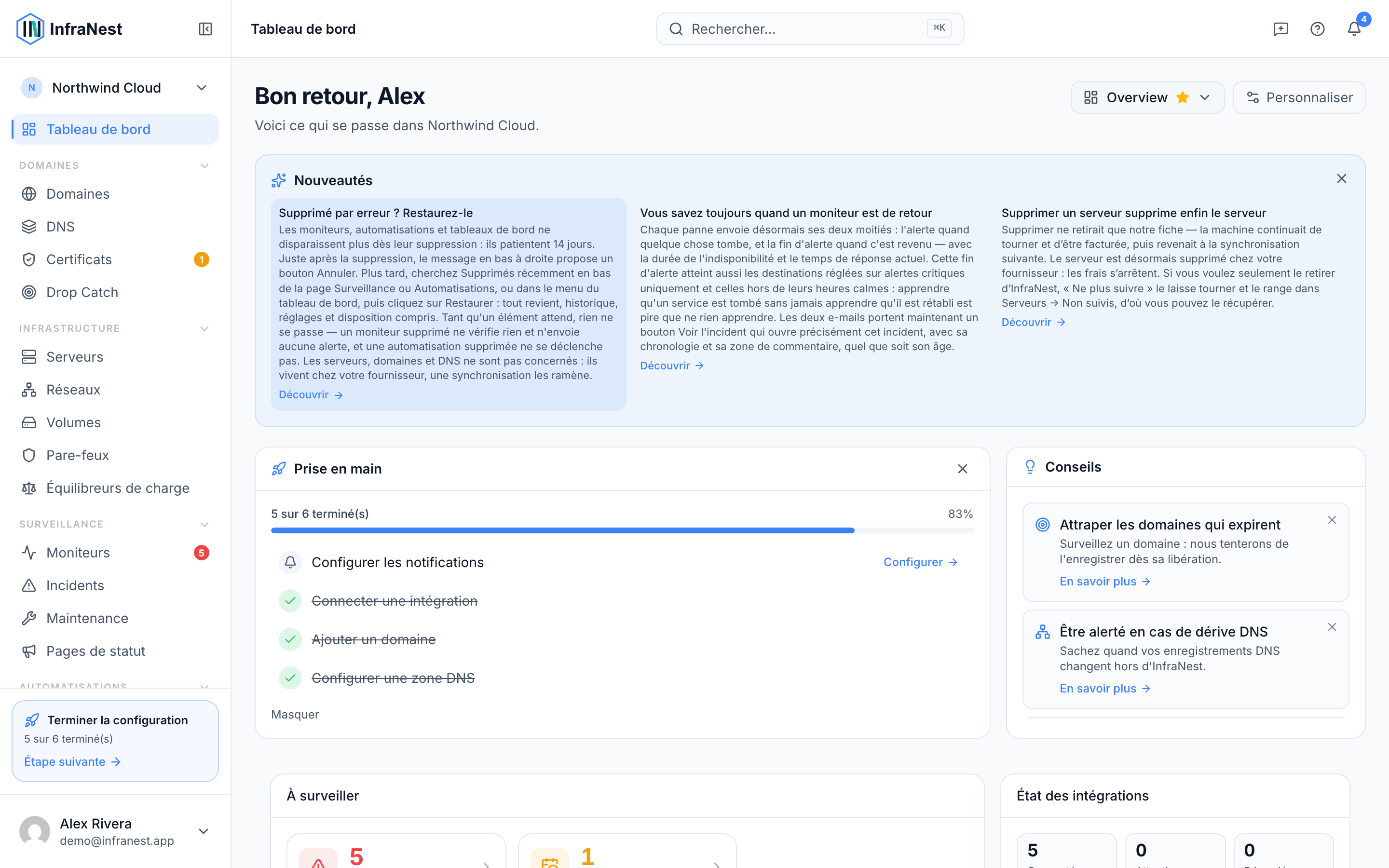Click Alex Rivera's avatar picture
The width and height of the screenshot is (1389, 868).
tap(34, 831)
